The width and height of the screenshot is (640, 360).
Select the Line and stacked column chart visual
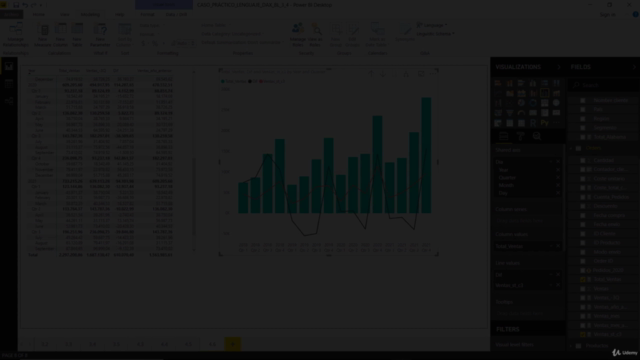tap(533, 93)
